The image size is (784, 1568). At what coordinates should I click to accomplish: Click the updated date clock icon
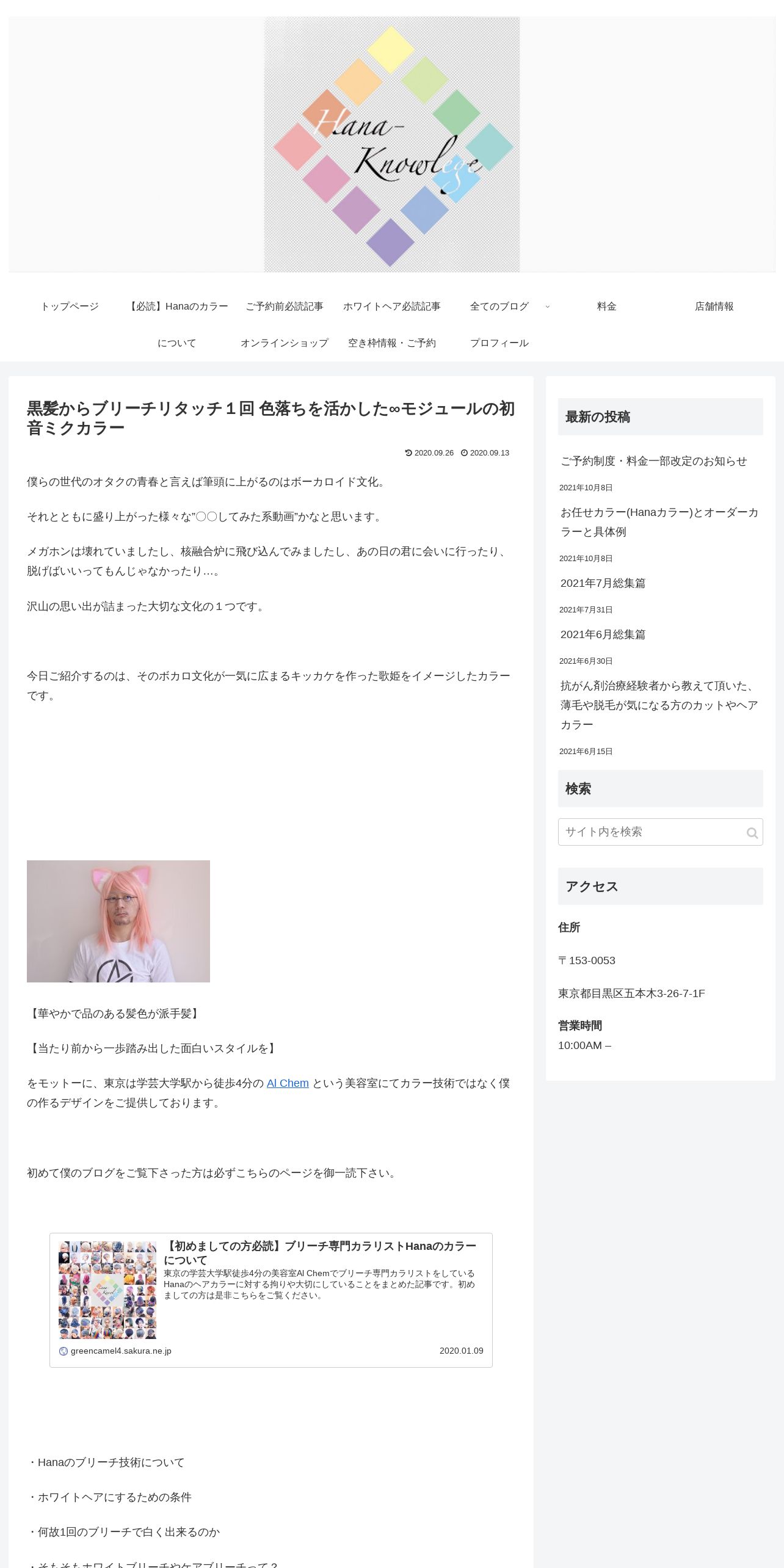408,452
